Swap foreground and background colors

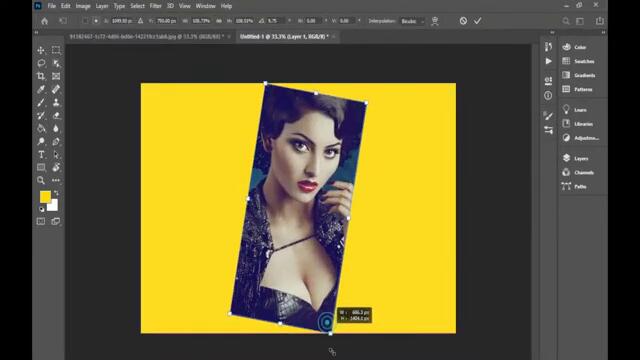click(56, 193)
